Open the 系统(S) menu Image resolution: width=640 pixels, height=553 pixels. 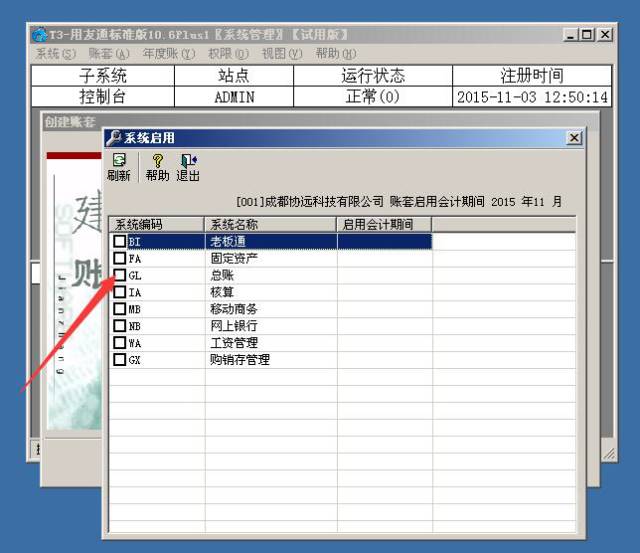coord(56,53)
